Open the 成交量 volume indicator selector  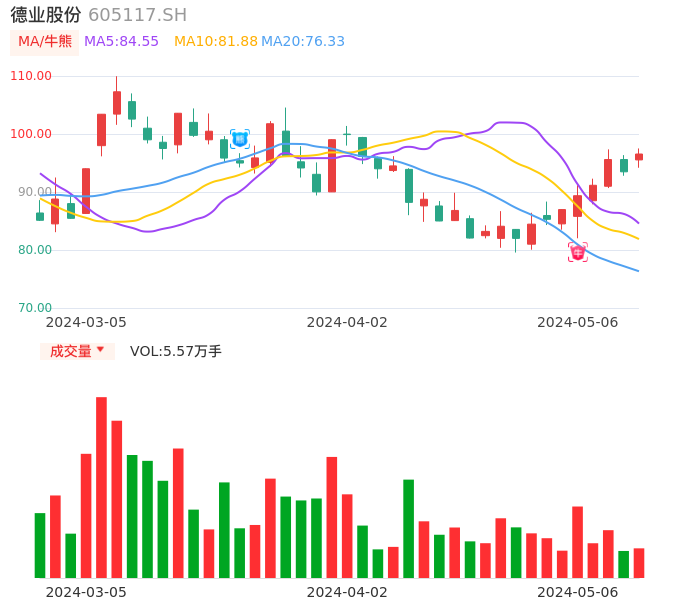click(70, 351)
